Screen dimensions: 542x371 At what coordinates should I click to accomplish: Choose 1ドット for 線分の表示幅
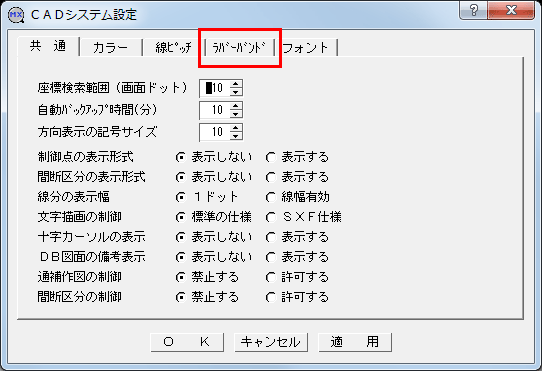(207, 197)
